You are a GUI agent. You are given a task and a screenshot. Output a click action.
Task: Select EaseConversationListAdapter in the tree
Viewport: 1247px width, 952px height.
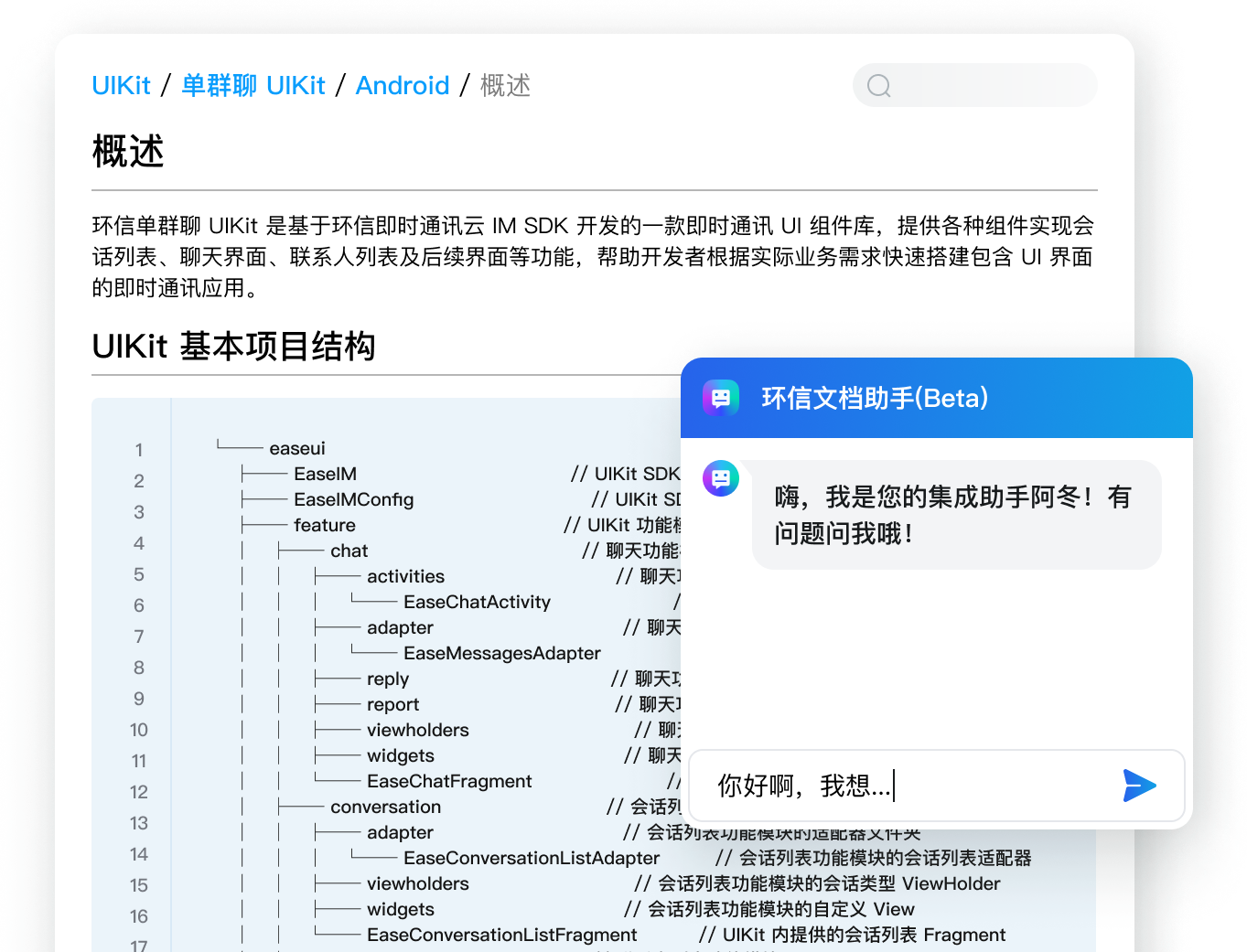[531, 858]
